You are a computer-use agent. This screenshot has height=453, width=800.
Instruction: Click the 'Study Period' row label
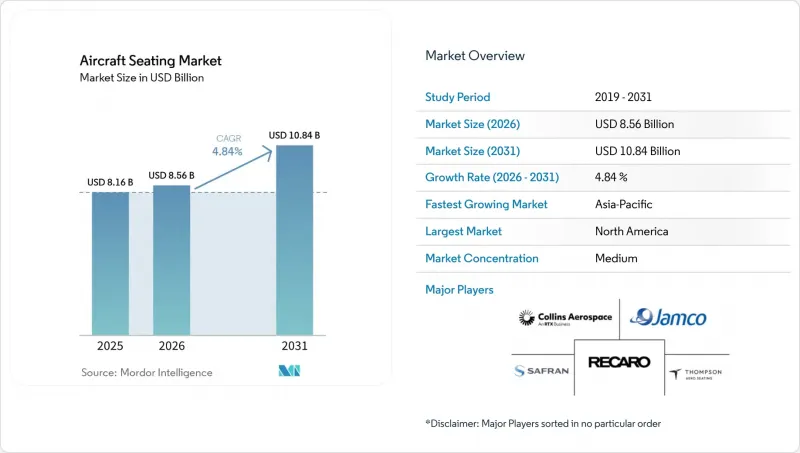click(458, 97)
